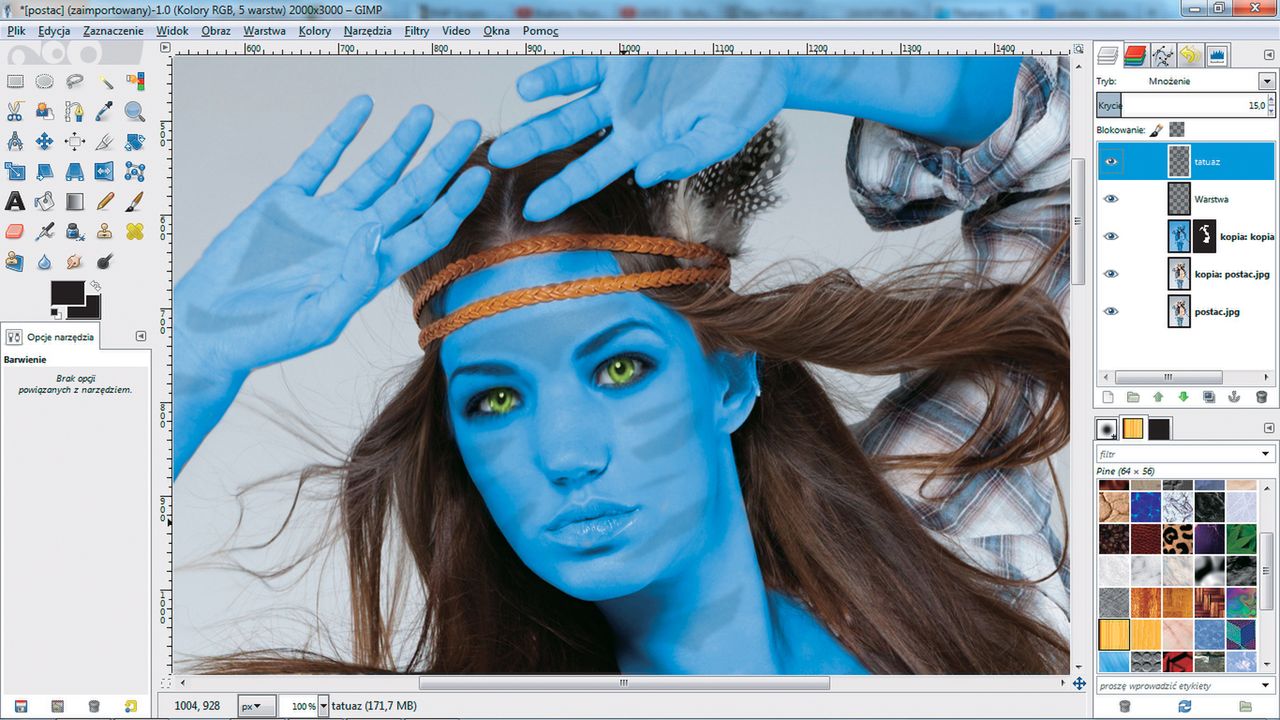This screenshot has width=1280, height=720.
Task: Open the Warstwa menu
Action: pos(264,31)
